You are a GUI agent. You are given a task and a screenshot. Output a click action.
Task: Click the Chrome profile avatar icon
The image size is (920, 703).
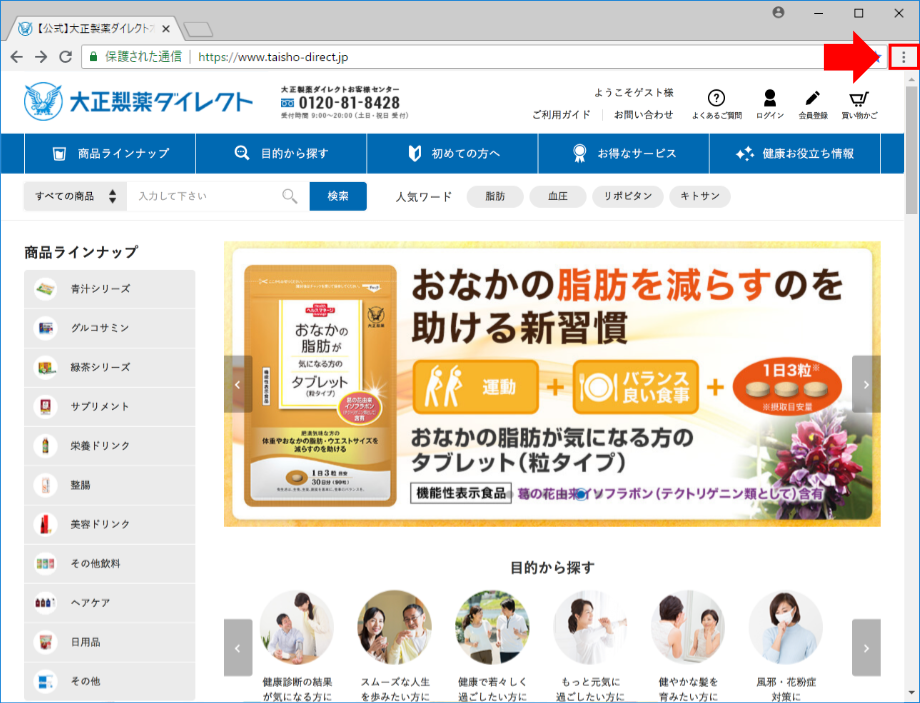coord(779,12)
